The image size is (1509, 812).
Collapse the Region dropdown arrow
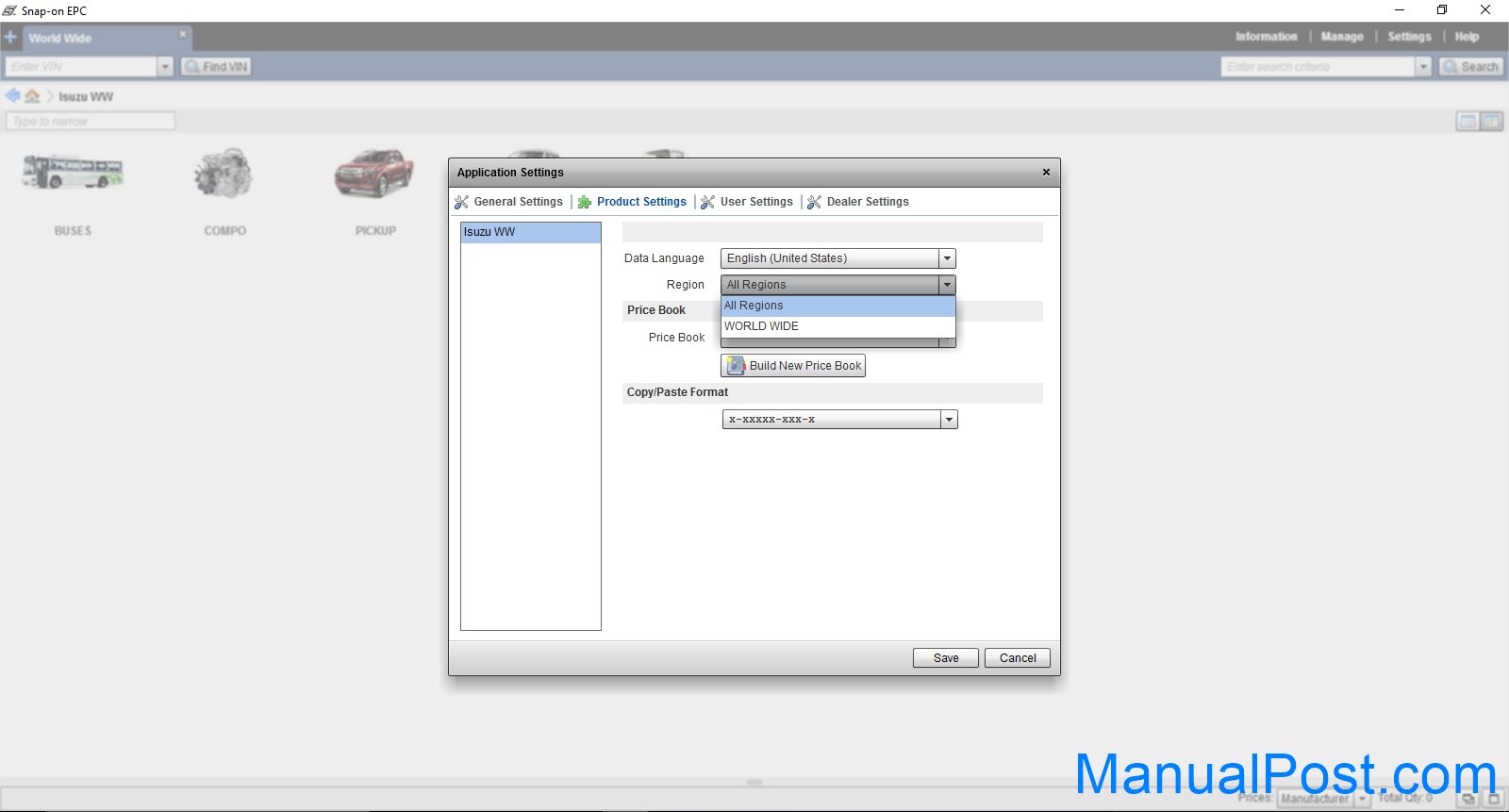click(948, 285)
